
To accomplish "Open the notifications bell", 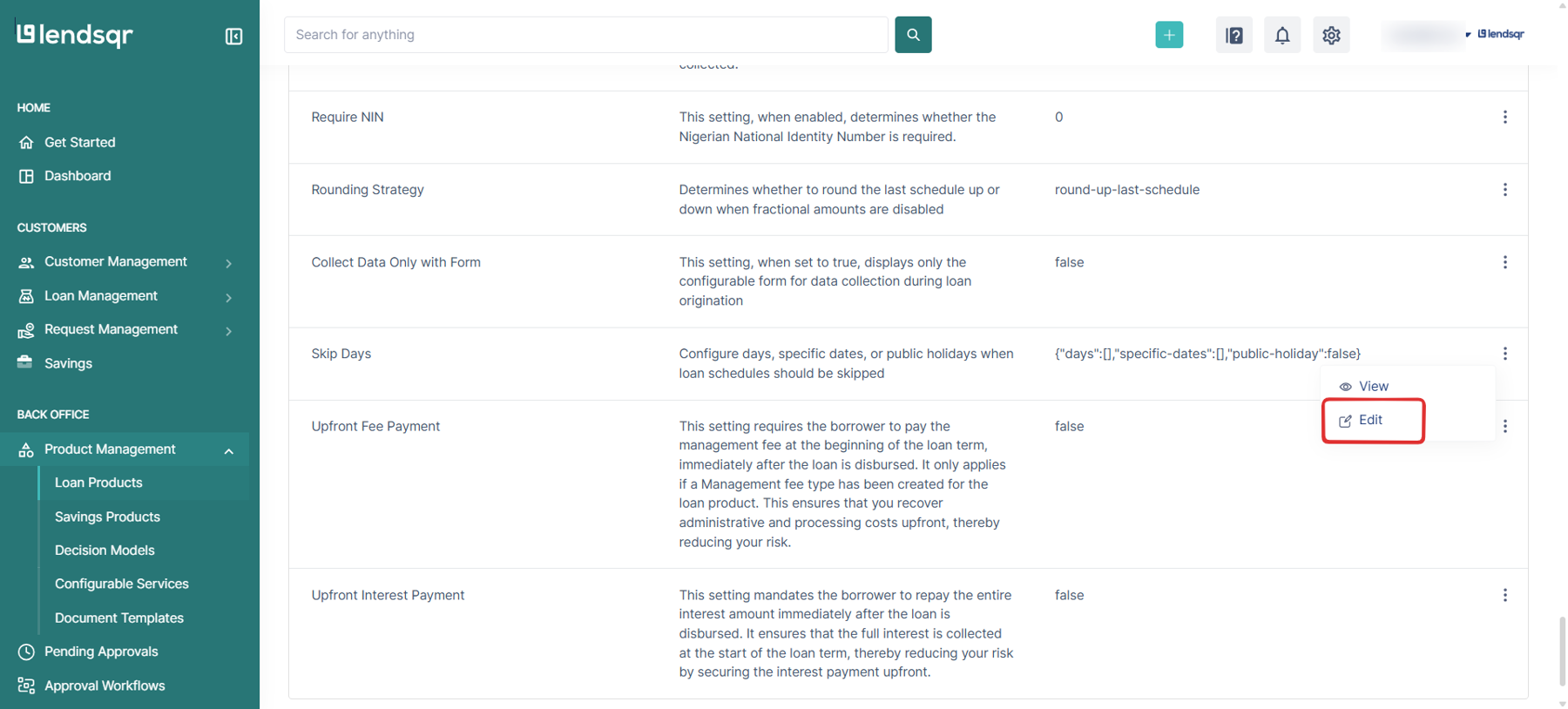I will click(1282, 35).
